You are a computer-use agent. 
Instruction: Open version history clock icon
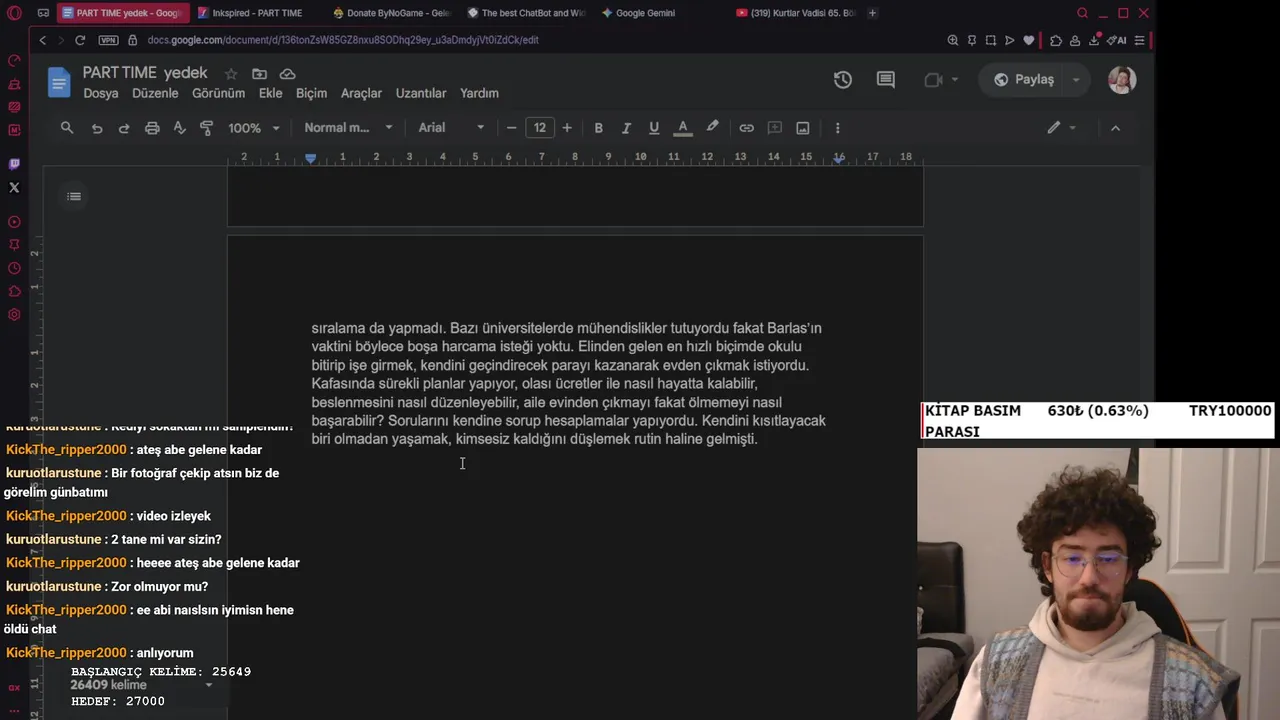[843, 80]
